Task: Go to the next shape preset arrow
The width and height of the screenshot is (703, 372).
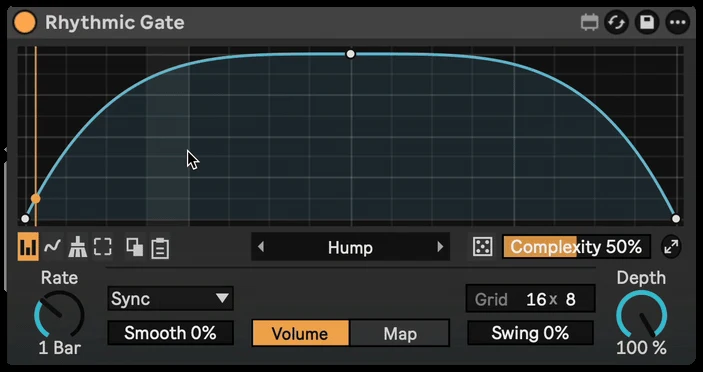Action: pos(440,247)
